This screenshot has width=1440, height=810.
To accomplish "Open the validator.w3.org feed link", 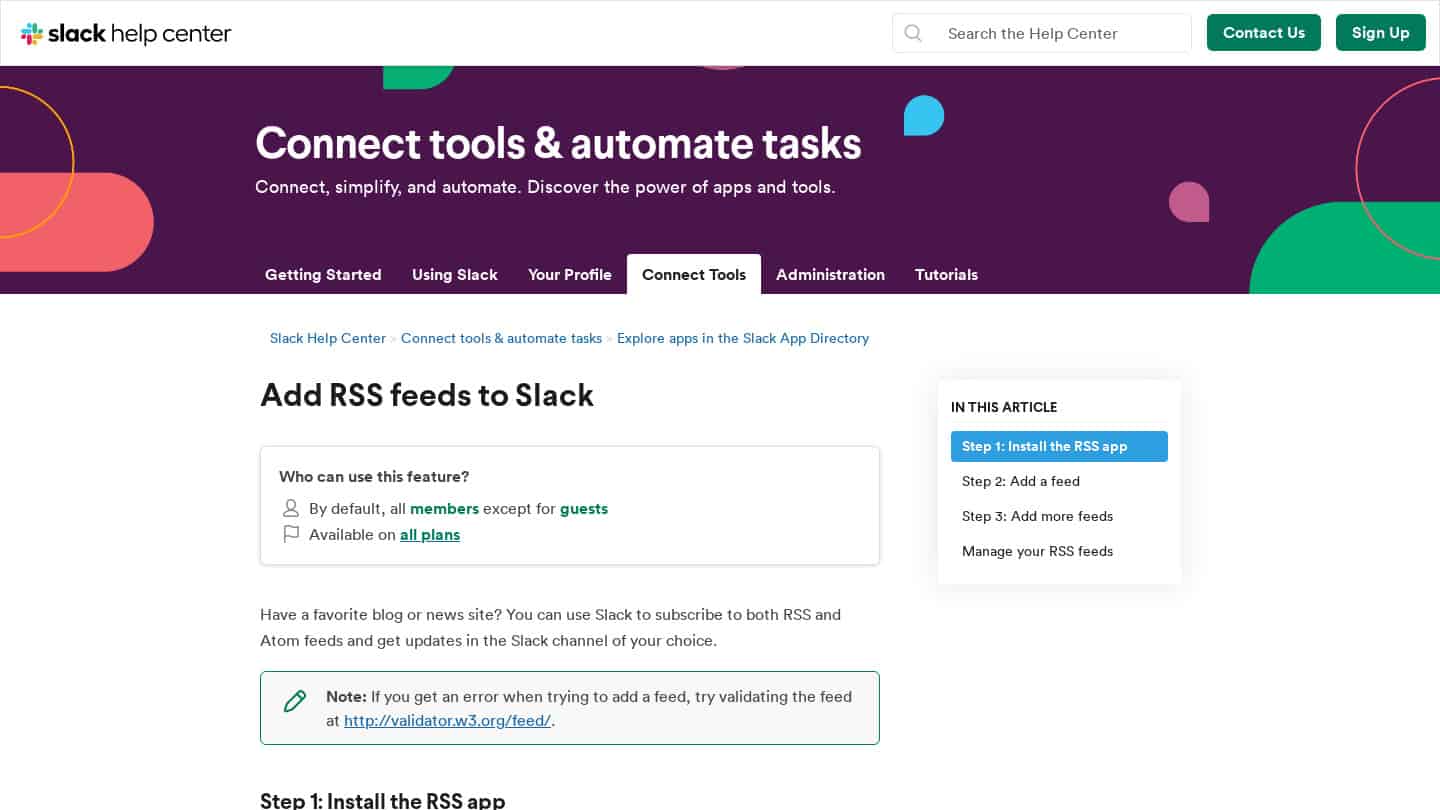I will [447, 720].
